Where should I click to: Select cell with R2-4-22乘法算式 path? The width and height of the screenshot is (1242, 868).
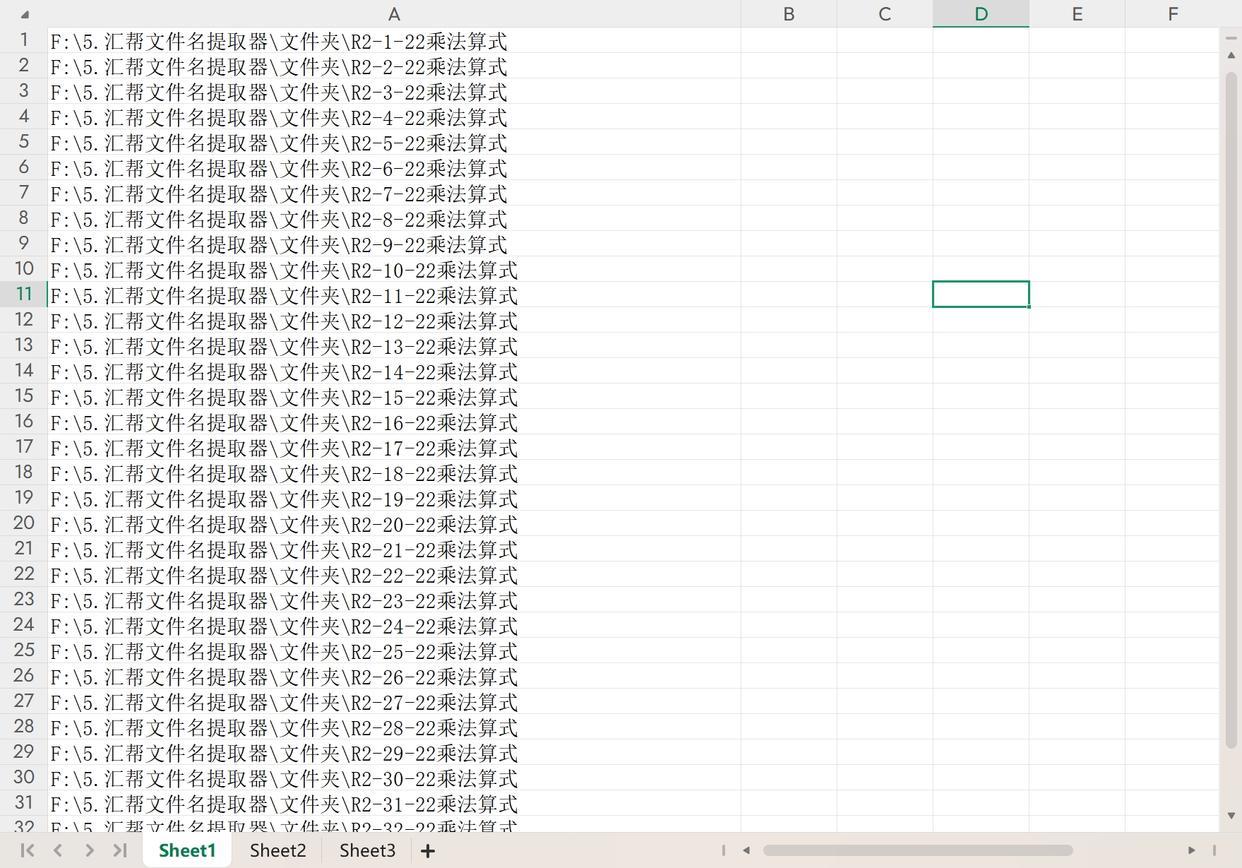click(x=394, y=117)
